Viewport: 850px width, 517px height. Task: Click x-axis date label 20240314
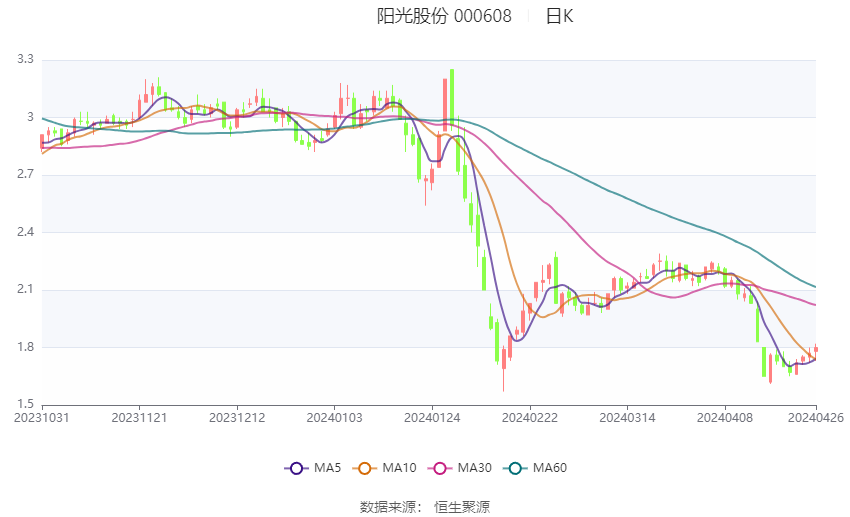[627, 418]
